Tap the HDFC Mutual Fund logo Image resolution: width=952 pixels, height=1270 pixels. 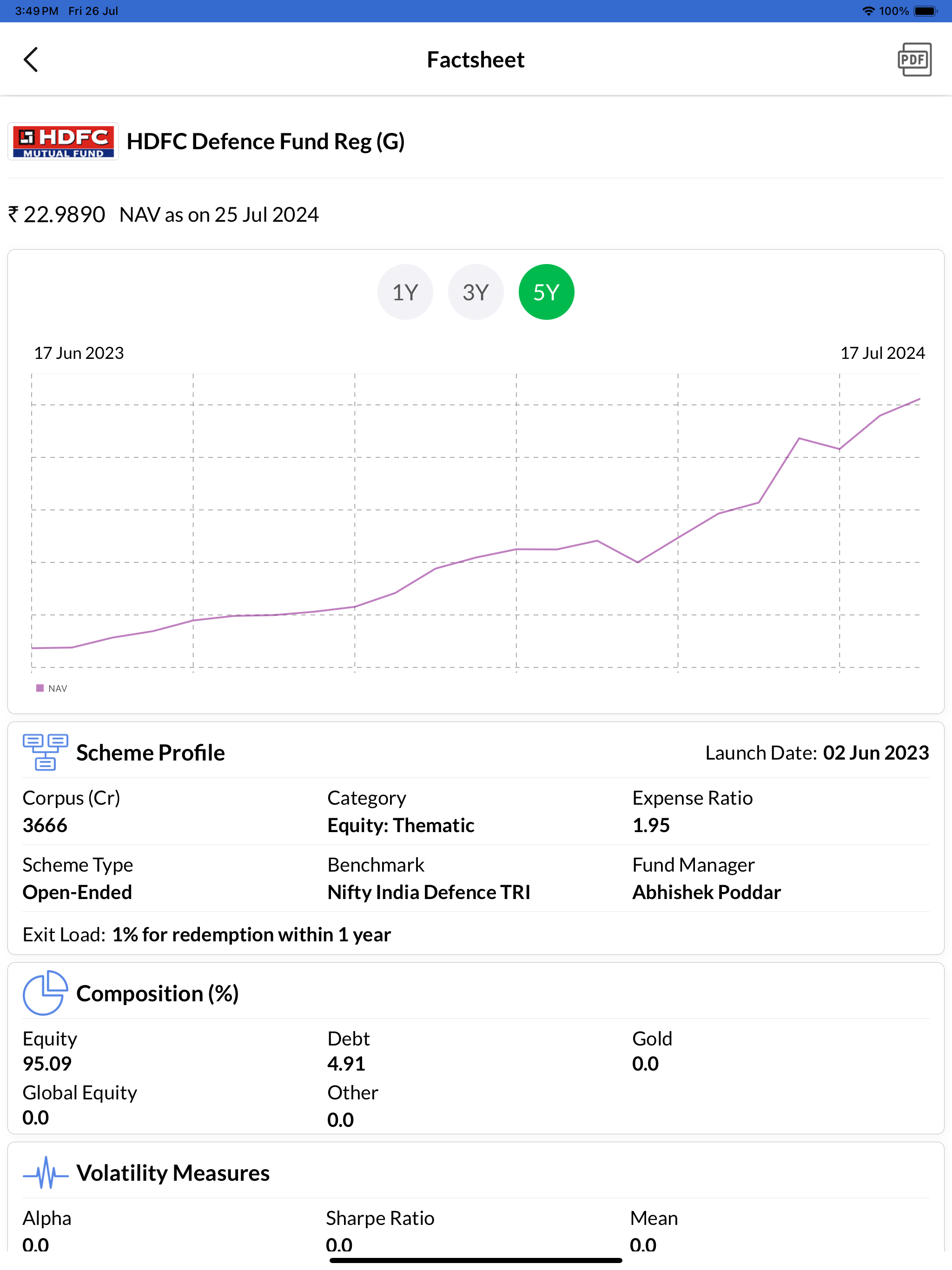click(x=63, y=141)
